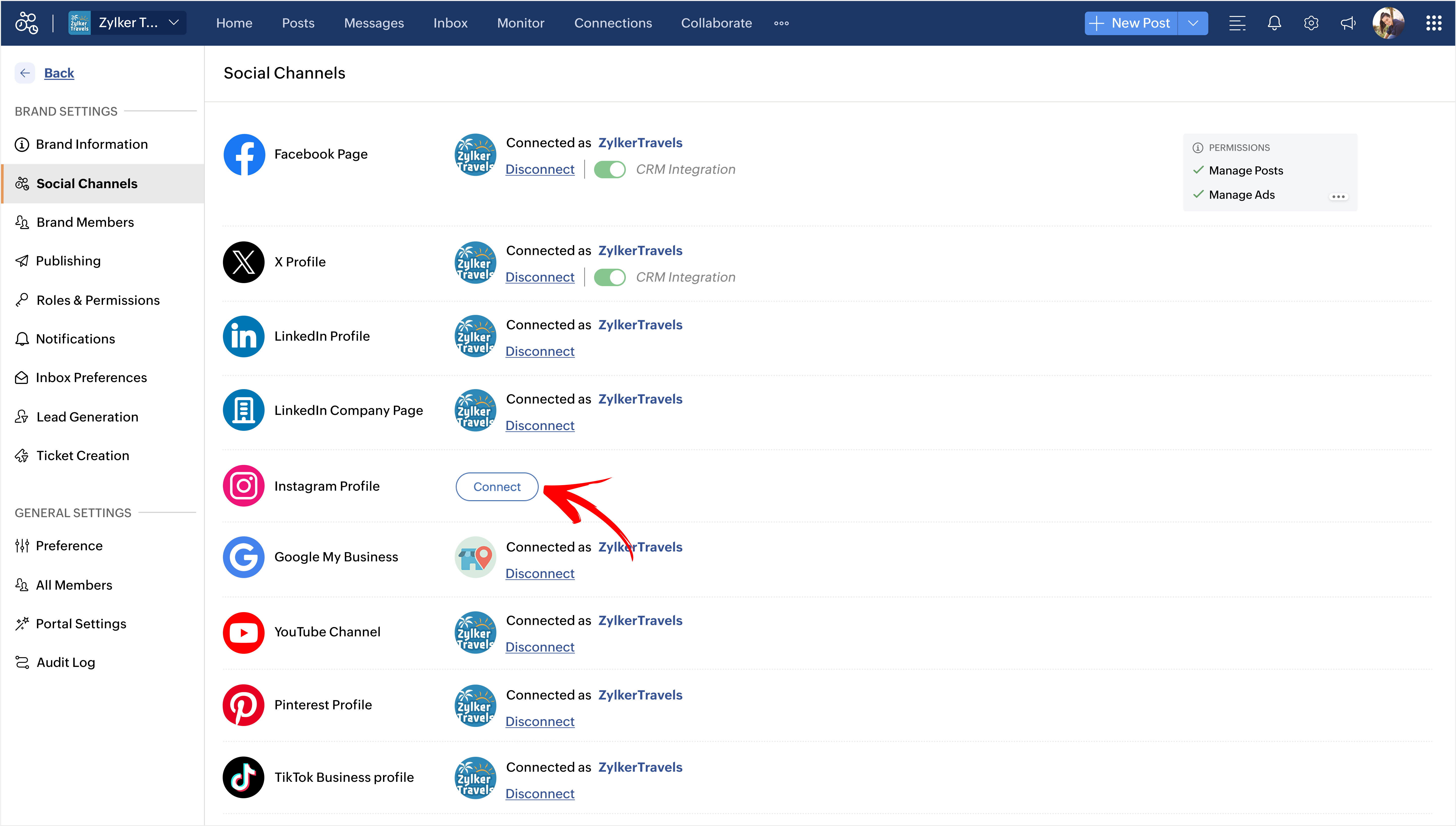Expand the more navigation items ellipsis
The width and height of the screenshot is (1456, 826).
[x=782, y=23]
